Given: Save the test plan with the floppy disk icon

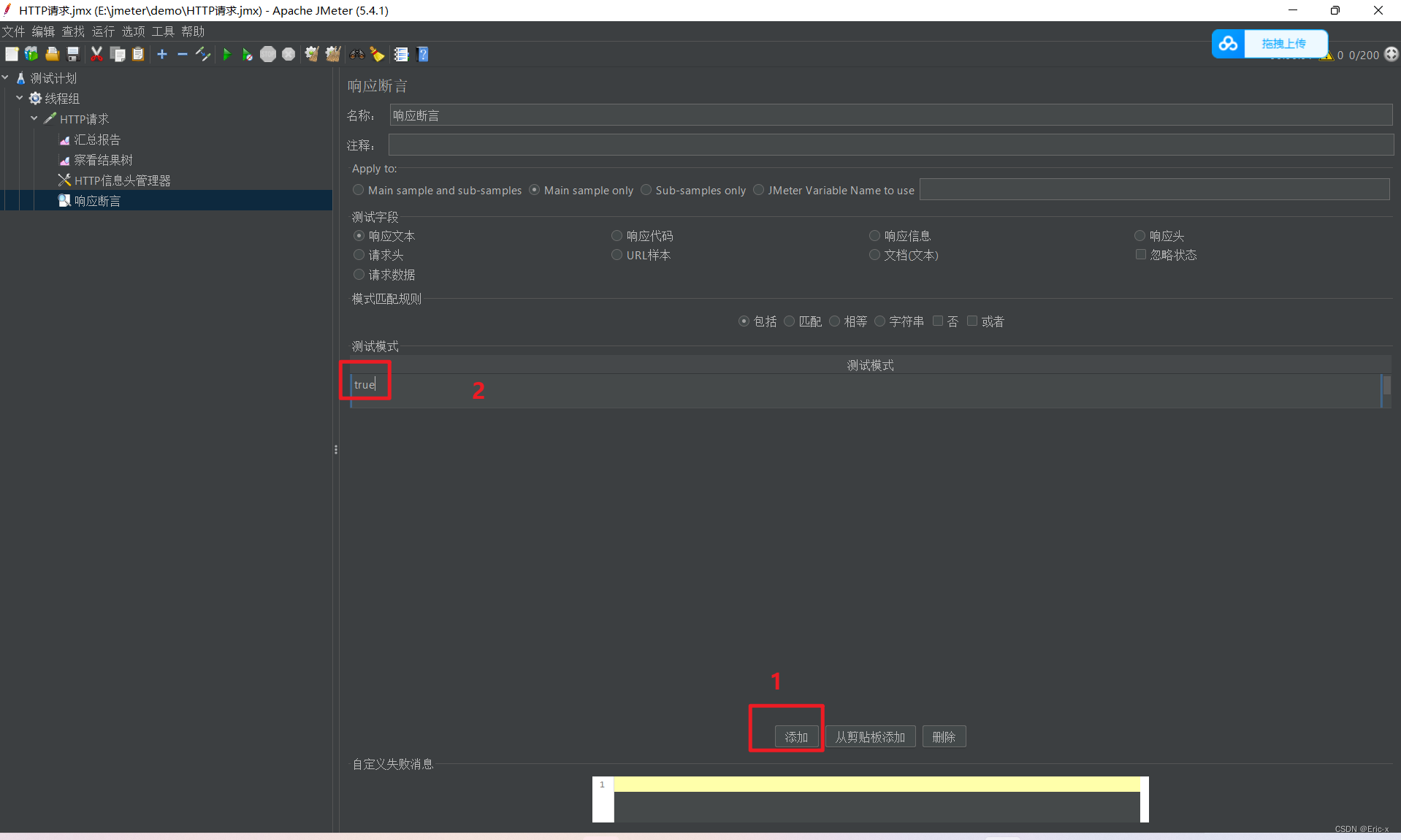Looking at the screenshot, I should pos(72,54).
